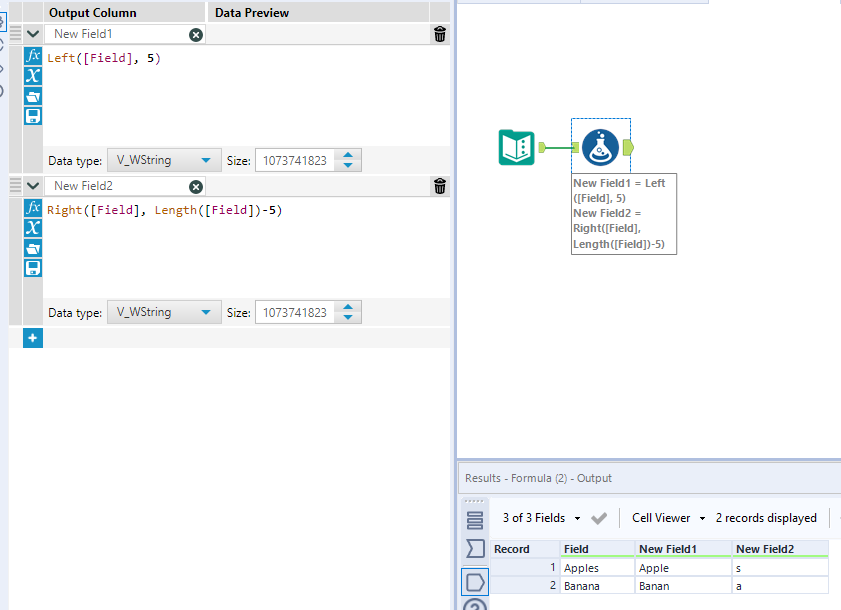Screen dimensions: 841x610
Task: Select the Input Data tool on the canvas
Action: (x=516, y=143)
